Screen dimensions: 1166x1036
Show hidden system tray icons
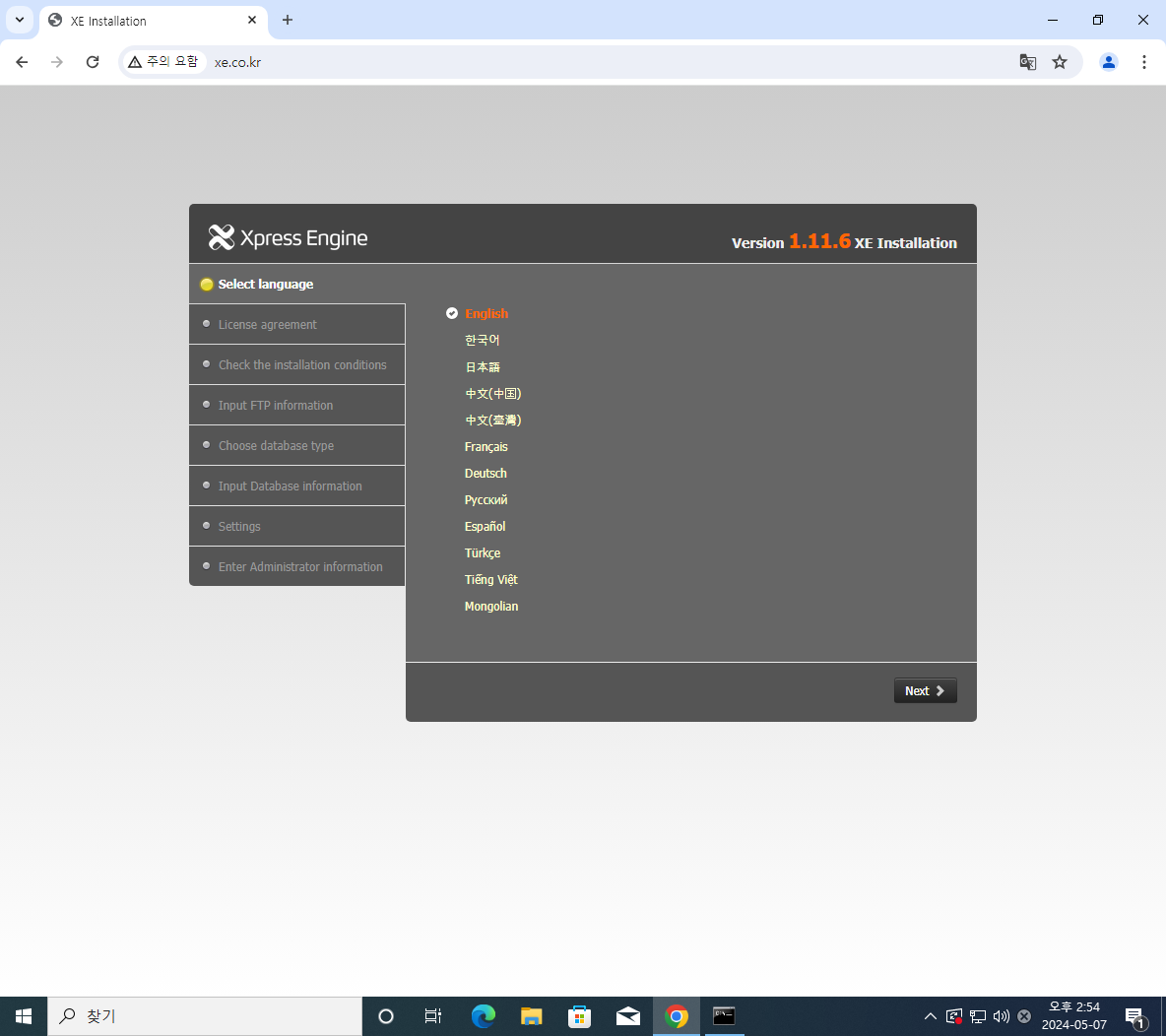(931, 1016)
